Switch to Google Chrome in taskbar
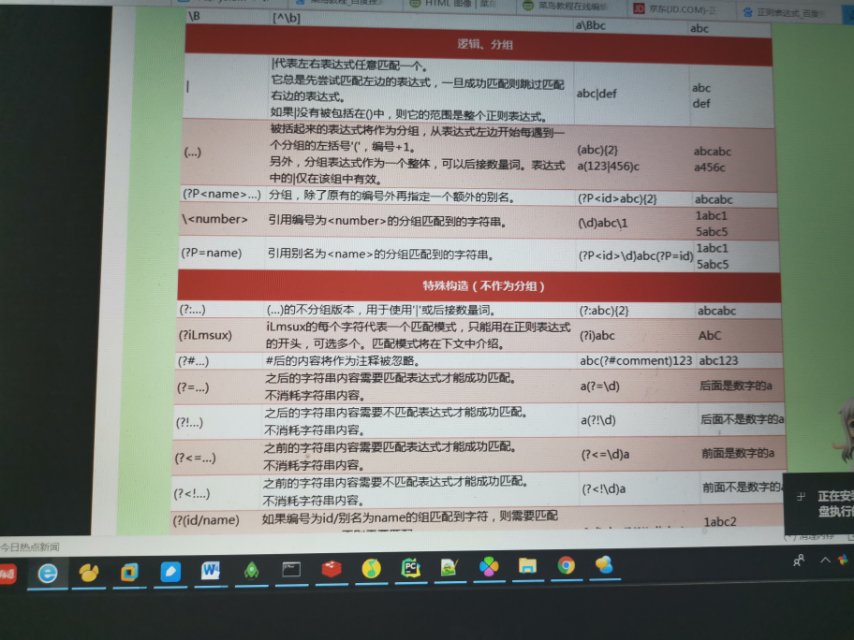Viewport: 854px width, 640px height. pyautogui.click(x=566, y=566)
